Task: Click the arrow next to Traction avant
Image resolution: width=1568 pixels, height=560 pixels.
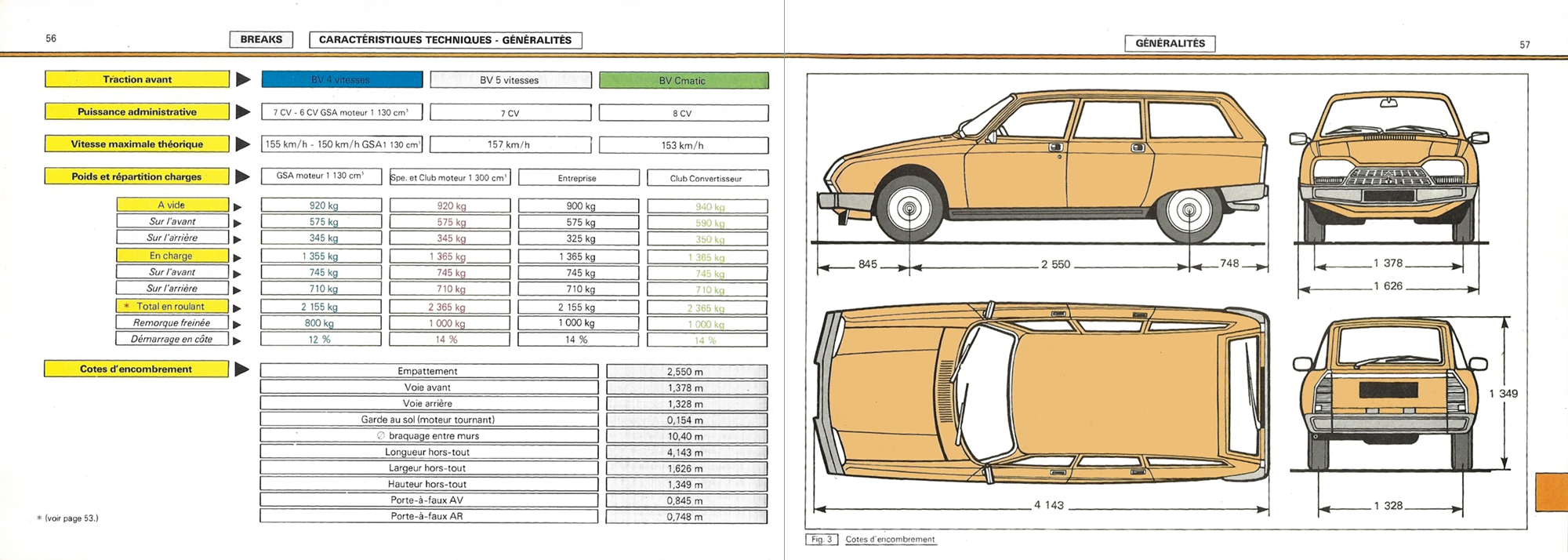Action: [x=243, y=79]
